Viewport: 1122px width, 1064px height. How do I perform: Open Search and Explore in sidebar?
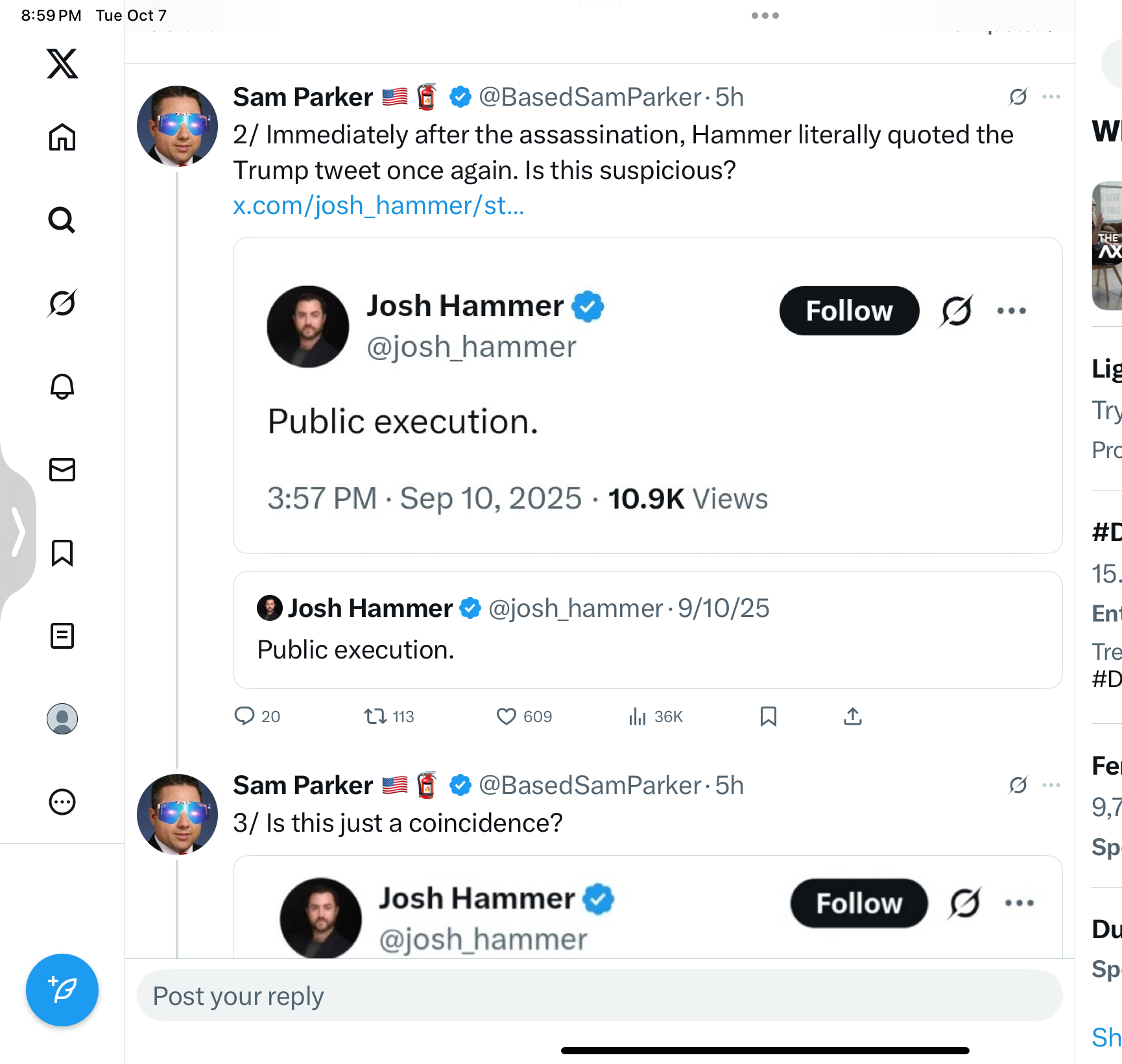click(x=62, y=221)
